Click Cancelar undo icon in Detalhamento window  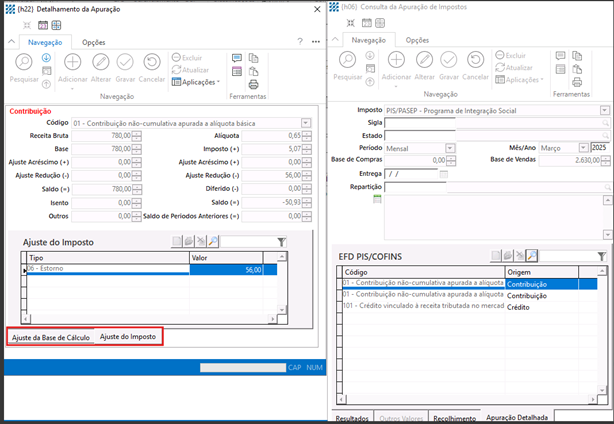(152, 62)
